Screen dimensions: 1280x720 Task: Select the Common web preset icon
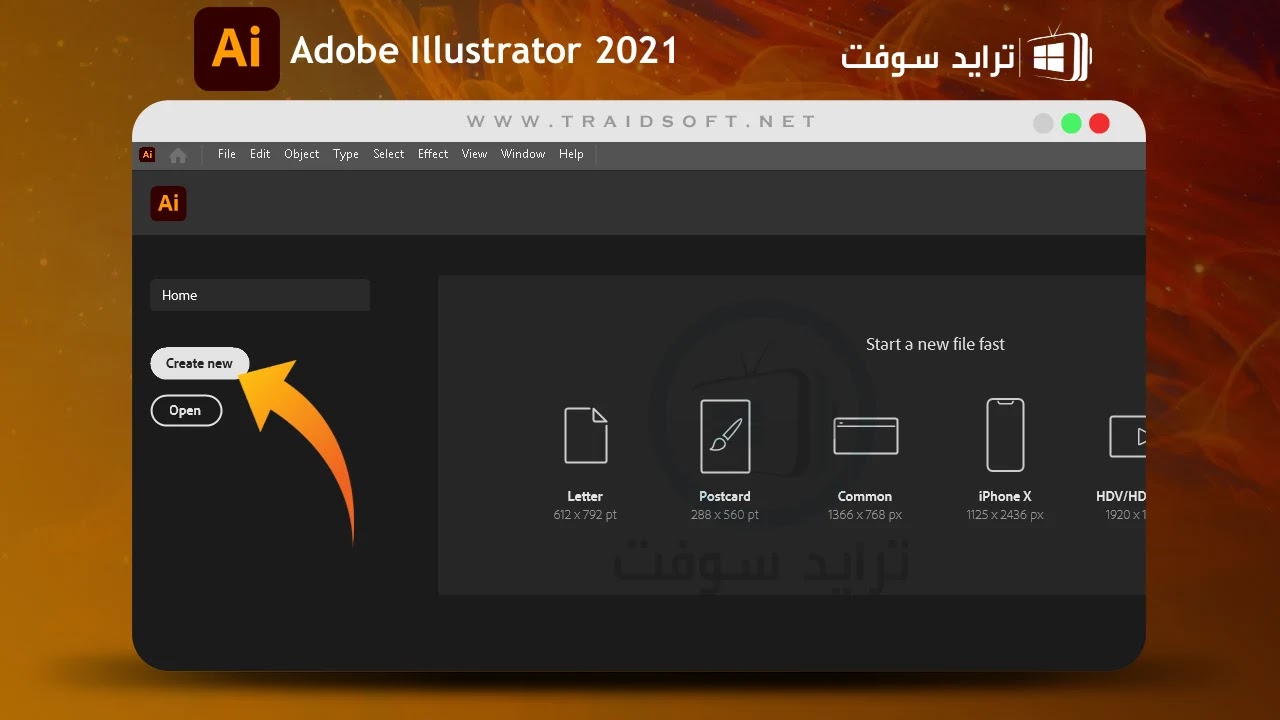click(x=865, y=436)
